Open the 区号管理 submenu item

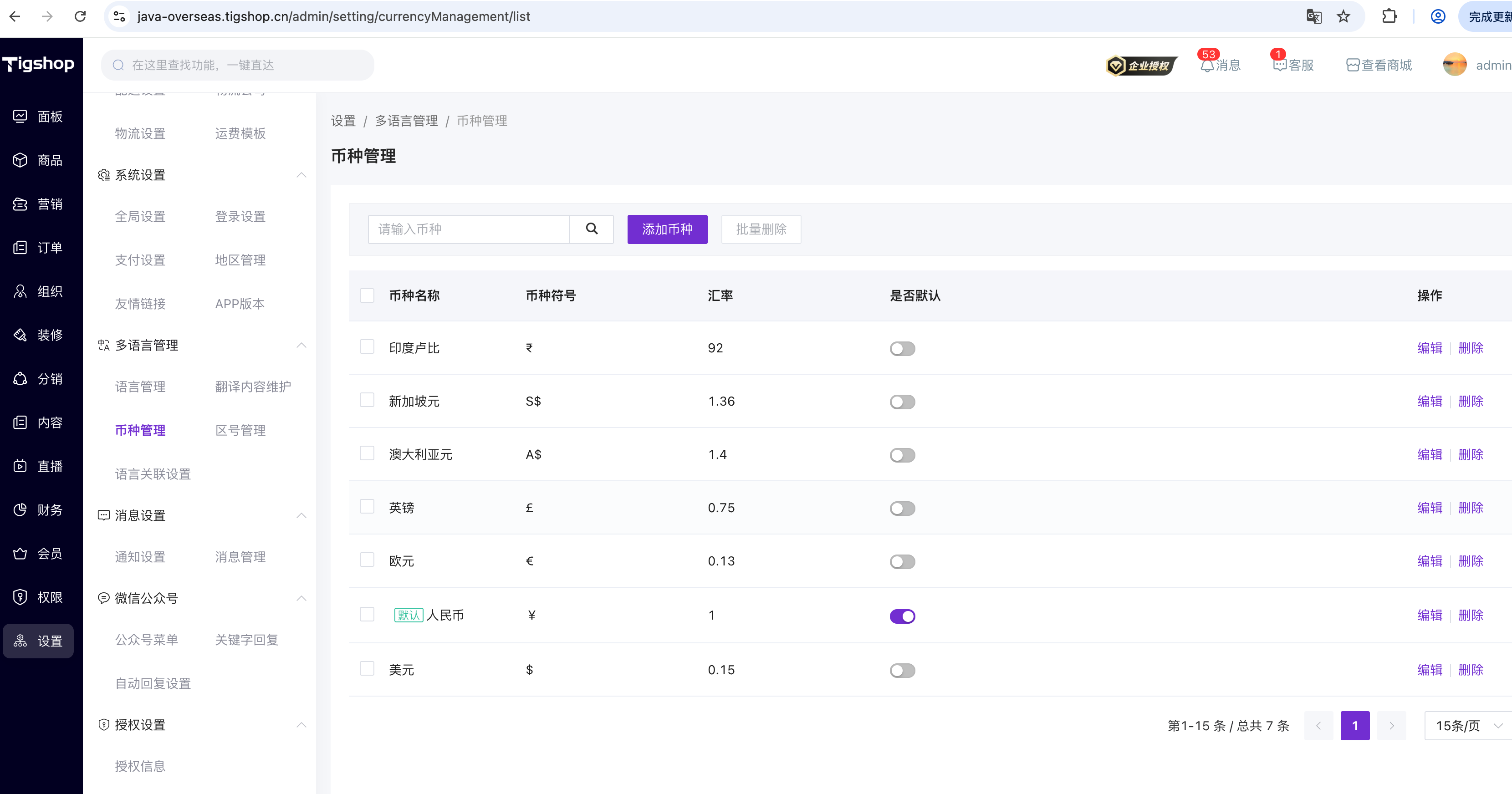pyautogui.click(x=240, y=430)
